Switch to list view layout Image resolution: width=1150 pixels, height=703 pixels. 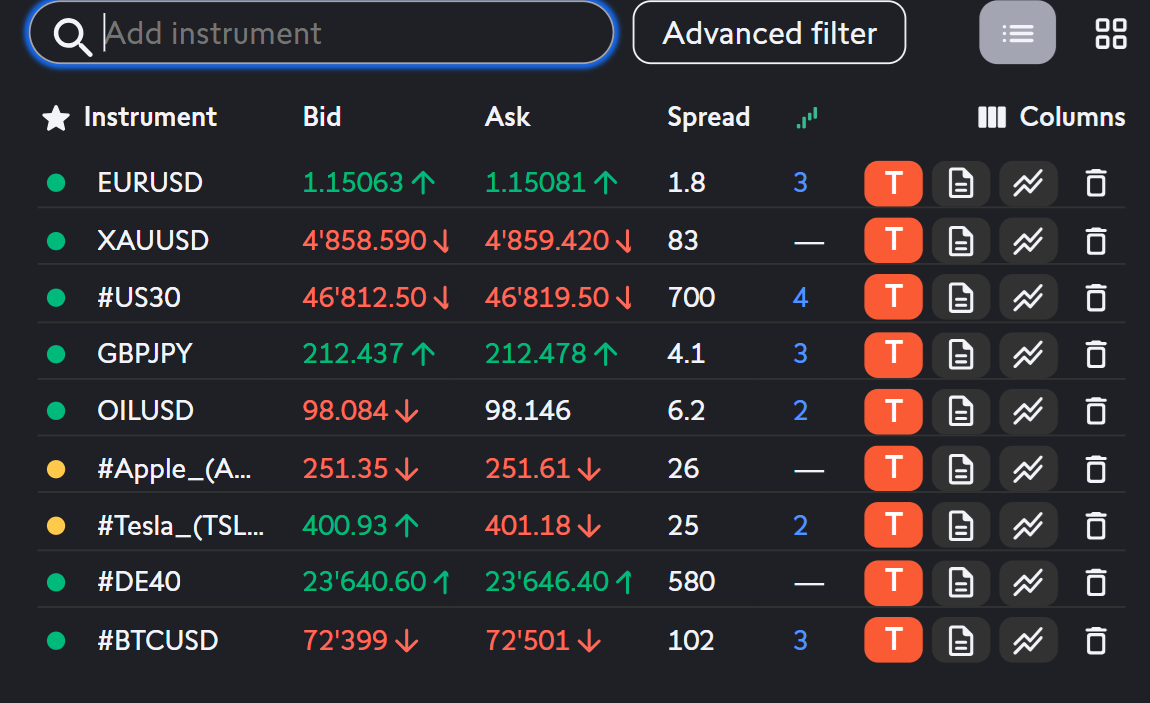click(x=1017, y=33)
